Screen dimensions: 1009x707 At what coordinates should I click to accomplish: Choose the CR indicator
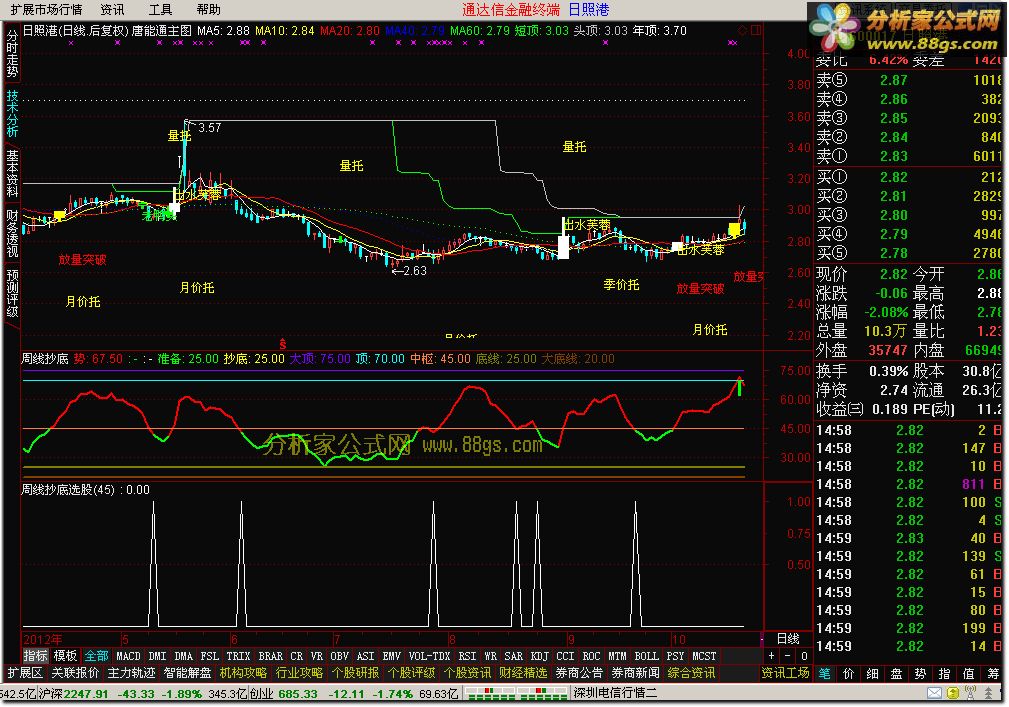(296, 656)
